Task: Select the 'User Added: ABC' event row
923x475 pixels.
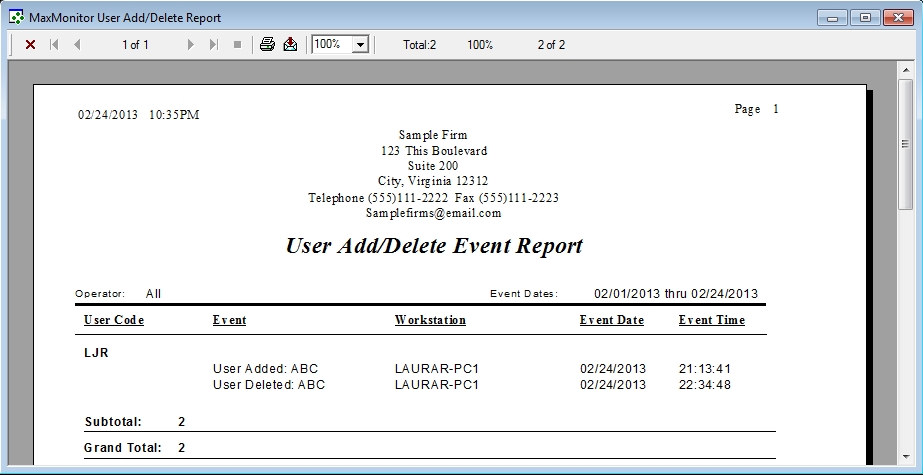Action: click(265, 368)
